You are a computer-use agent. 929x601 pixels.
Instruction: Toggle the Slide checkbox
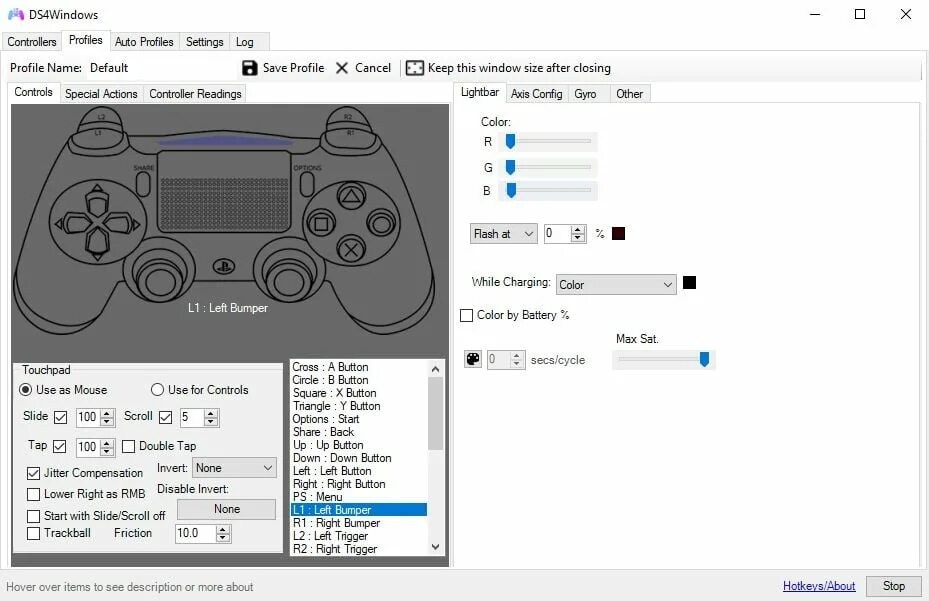pyautogui.click(x=60, y=417)
